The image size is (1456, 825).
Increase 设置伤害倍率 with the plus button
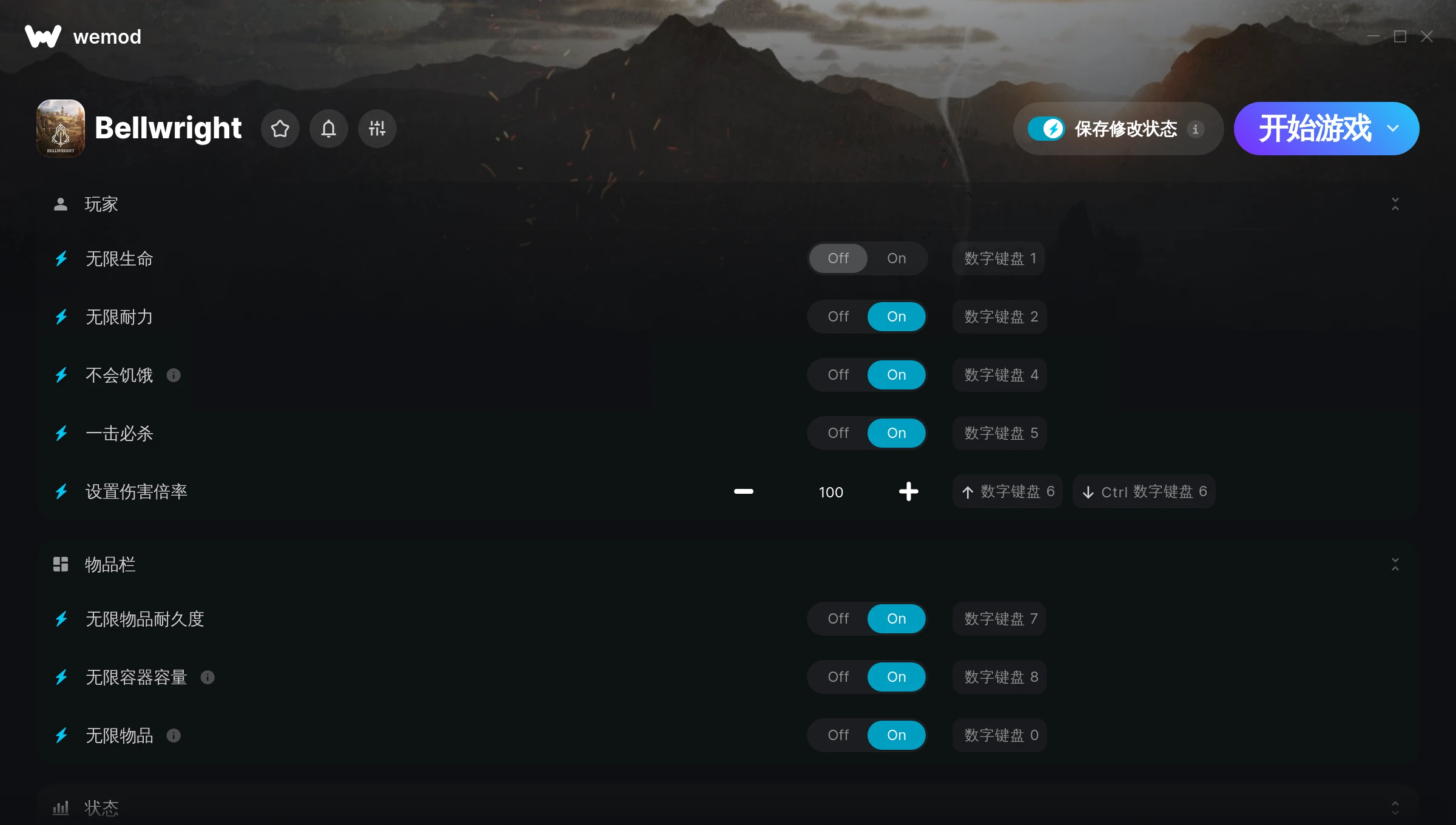point(908,492)
